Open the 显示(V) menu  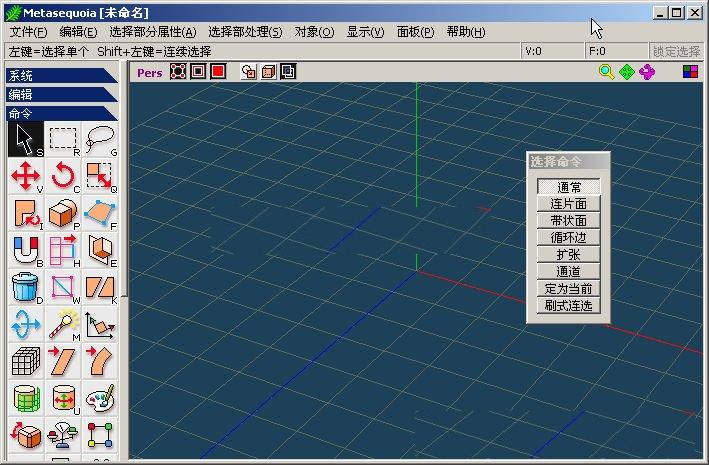click(365, 32)
